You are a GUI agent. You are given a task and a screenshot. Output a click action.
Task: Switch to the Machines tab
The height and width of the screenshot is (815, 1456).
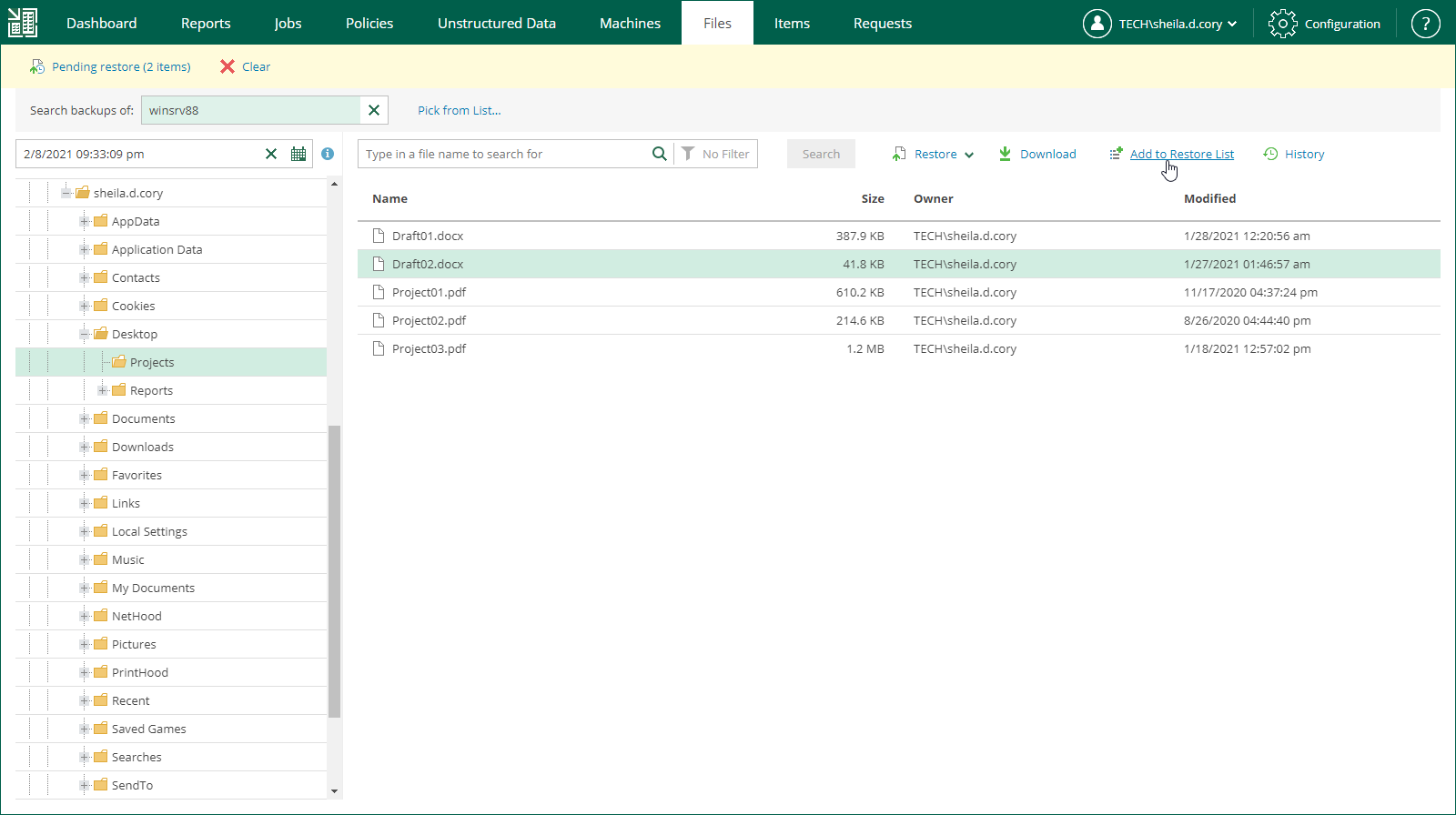tap(630, 24)
